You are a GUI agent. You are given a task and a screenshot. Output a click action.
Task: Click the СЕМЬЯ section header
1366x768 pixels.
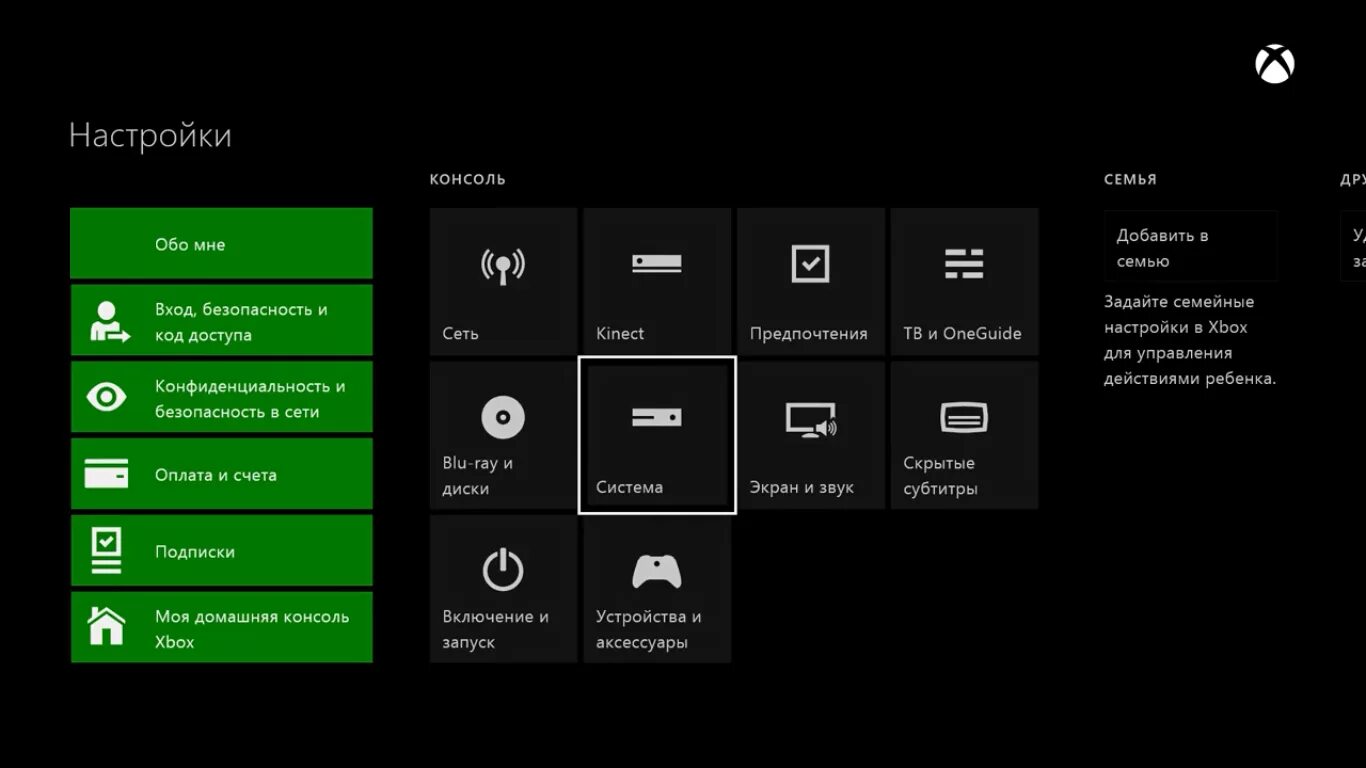(1130, 179)
